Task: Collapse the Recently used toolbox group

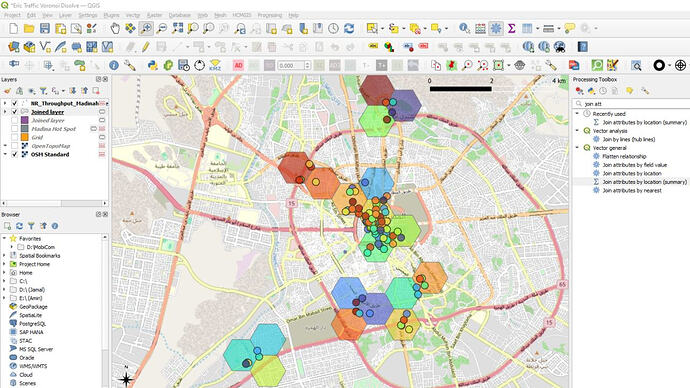Action: pos(577,113)
